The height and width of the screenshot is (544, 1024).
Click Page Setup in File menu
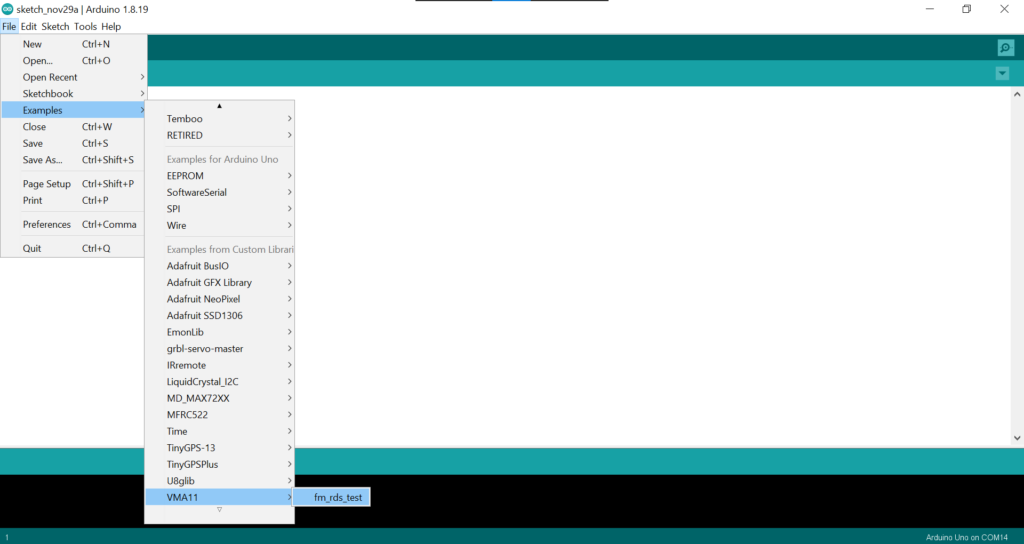47,184
